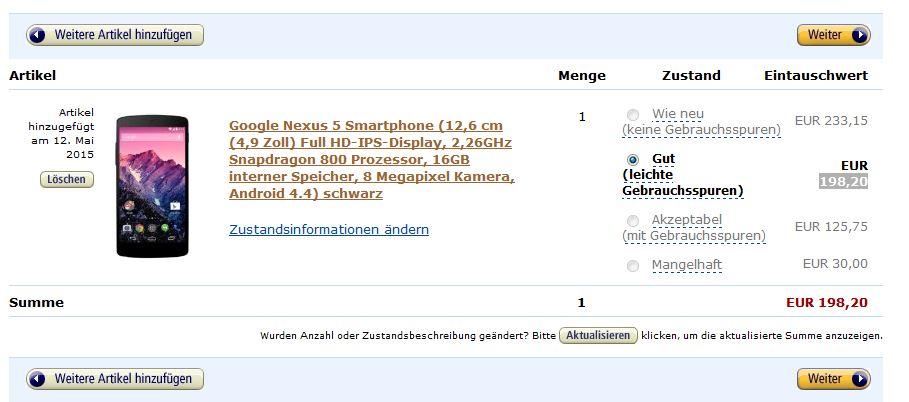Click the bottom 'Weitere Artikel hinzufügen' button
Viewport: 909px width, 402px height.
[x=115, y=379]
